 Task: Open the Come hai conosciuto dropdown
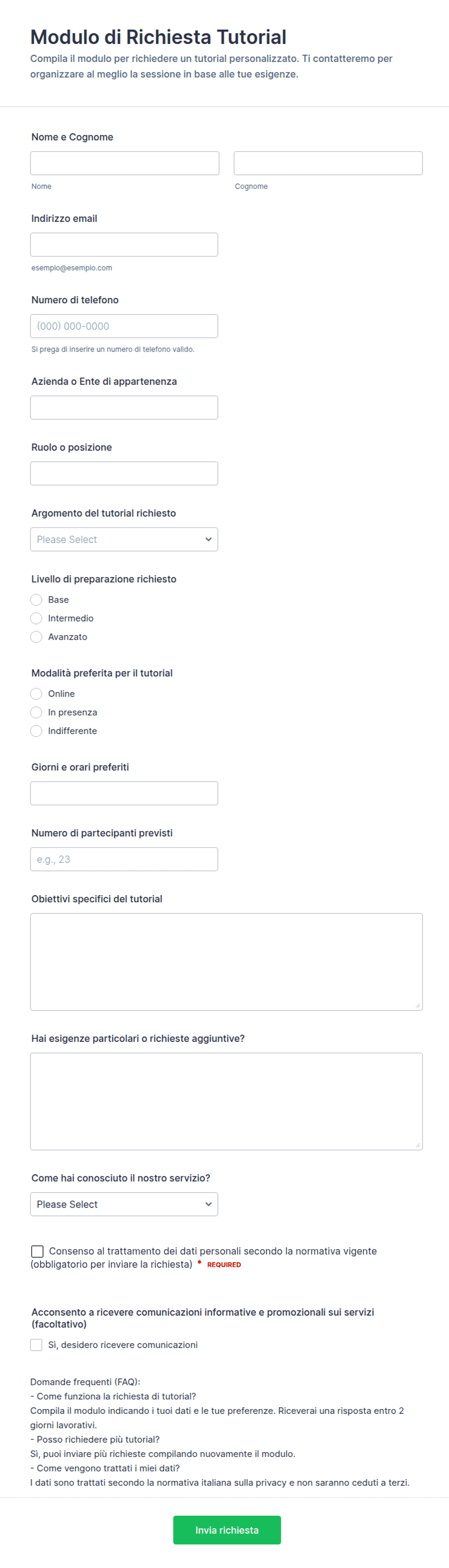(x=124, y=1204)
